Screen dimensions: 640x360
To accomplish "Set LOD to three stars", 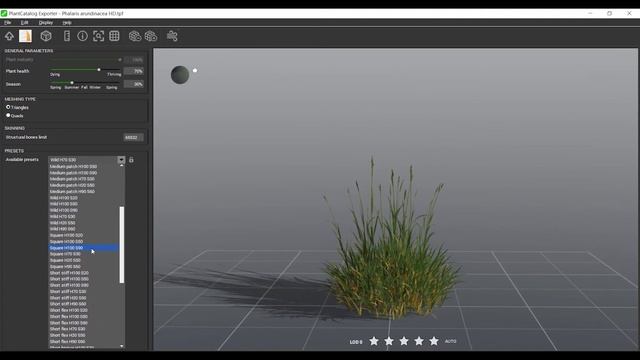I will click(404, 341).
